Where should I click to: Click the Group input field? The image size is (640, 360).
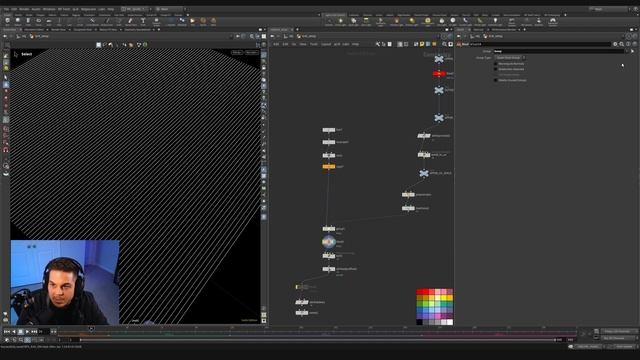(559, 51)
